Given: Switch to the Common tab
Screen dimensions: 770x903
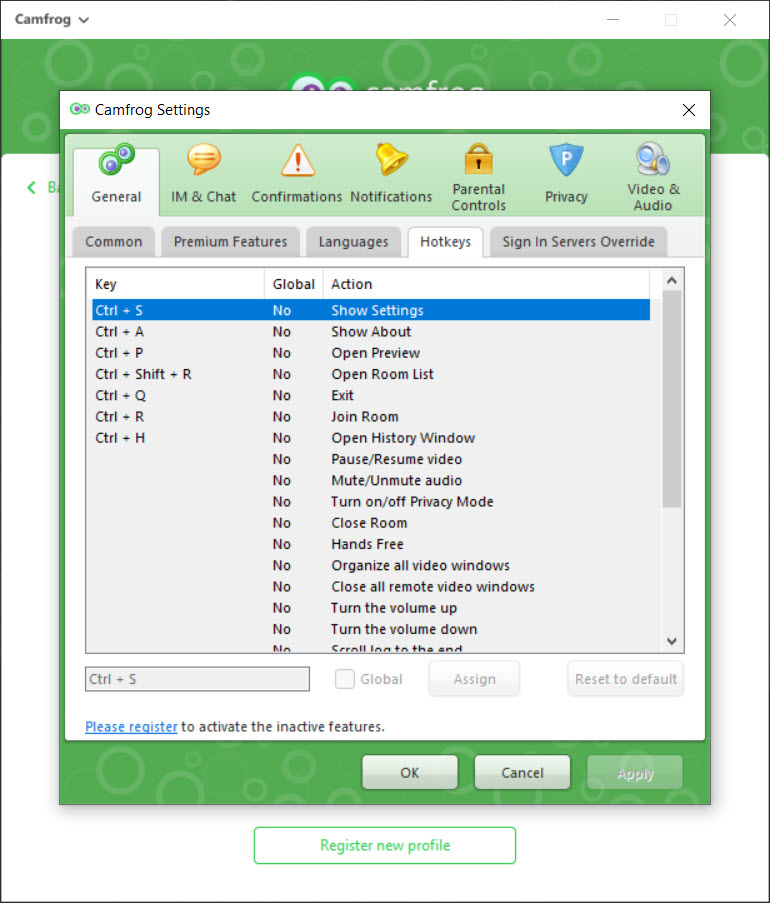Looking at the screenshot, I should (114, 242).
